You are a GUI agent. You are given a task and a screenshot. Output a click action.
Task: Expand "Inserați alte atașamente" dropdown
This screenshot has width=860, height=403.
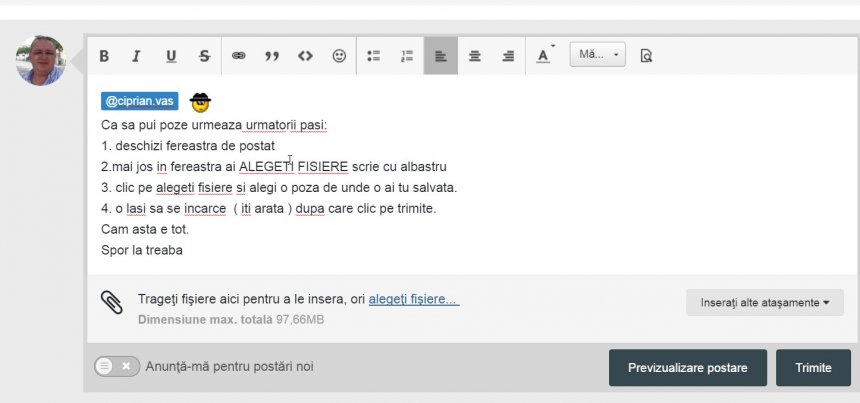pos(764,302)
